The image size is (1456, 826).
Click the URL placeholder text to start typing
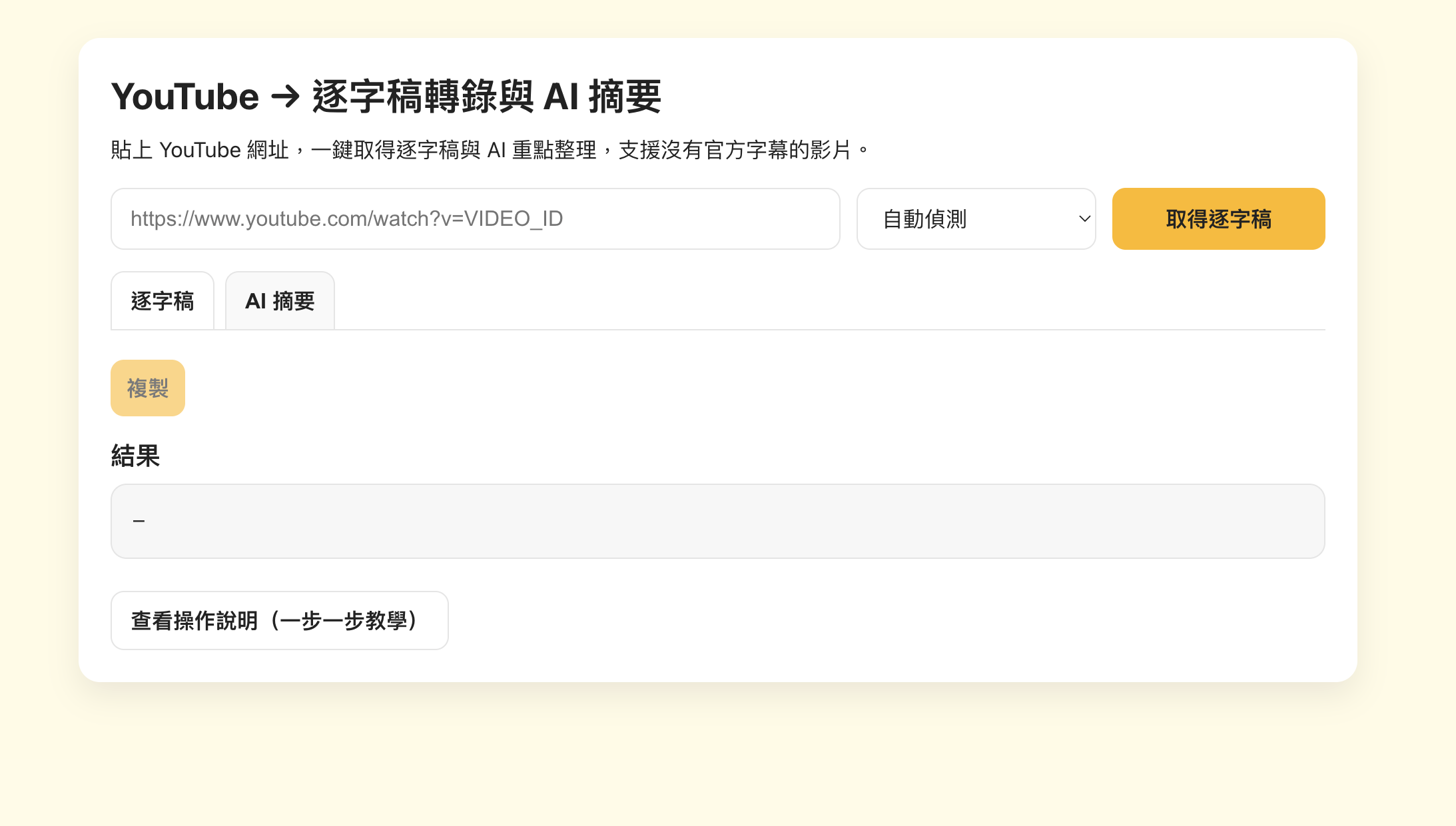point(346,218)
